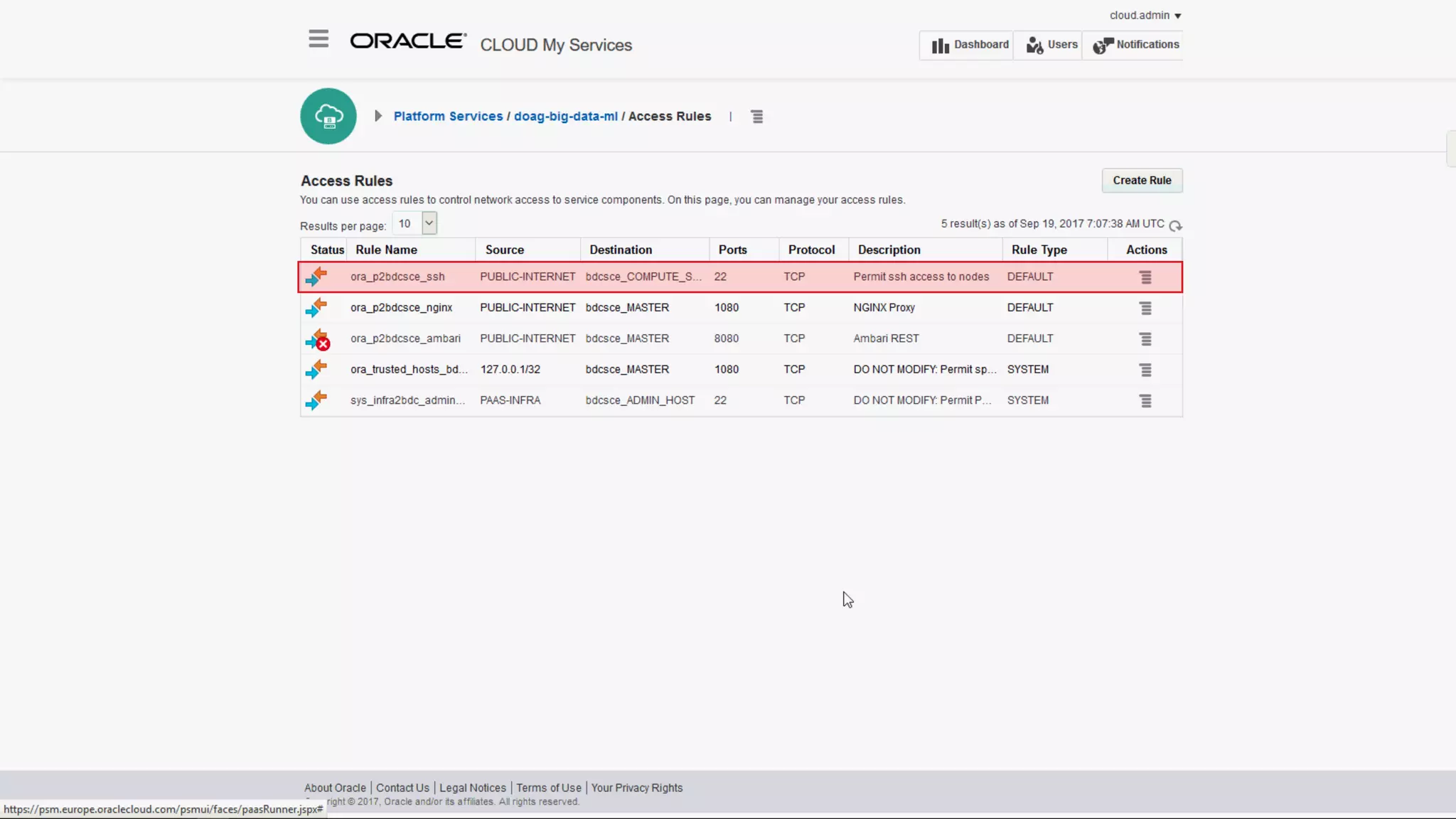Screen dimensions: 1456x819
Task: Open the Terms of Use footer link
Action: [x=548, y=788]
